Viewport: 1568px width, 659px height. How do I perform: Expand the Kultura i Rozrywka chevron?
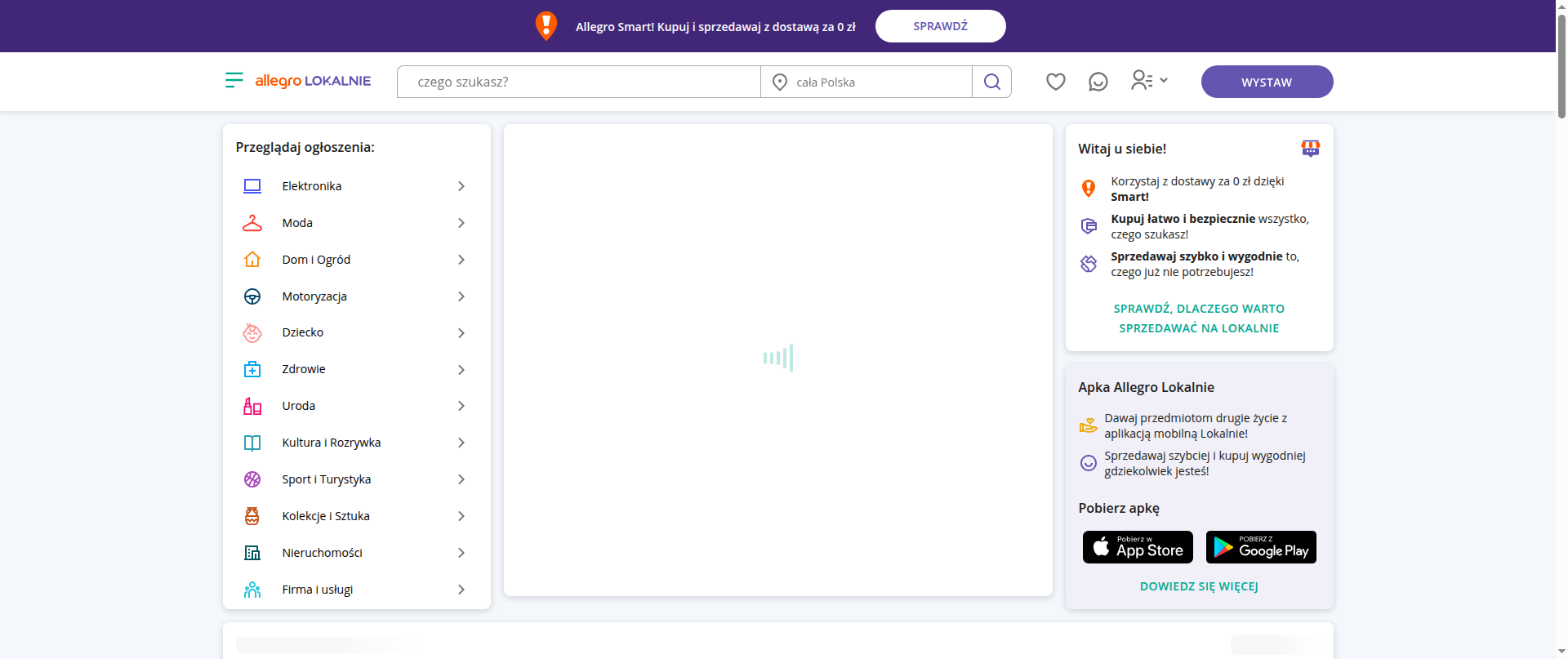tap(461, 443)
